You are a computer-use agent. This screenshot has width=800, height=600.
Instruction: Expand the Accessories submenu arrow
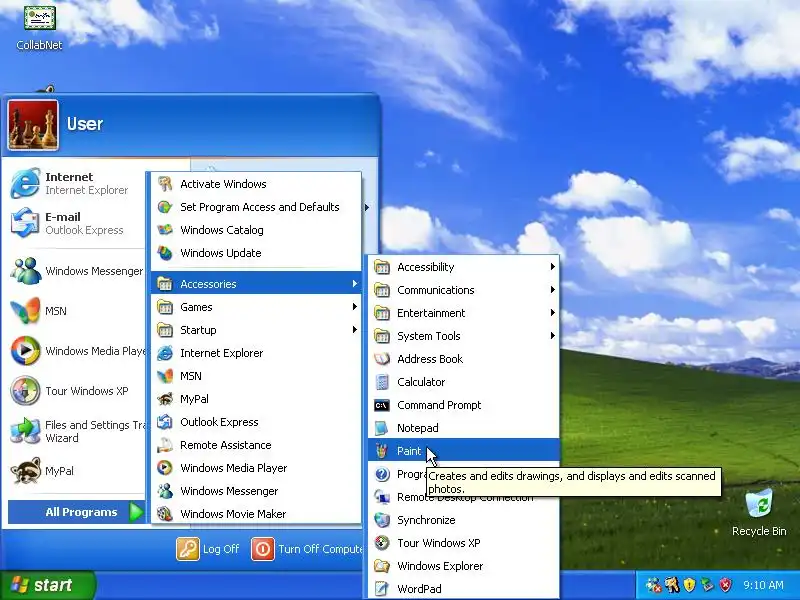355,284
